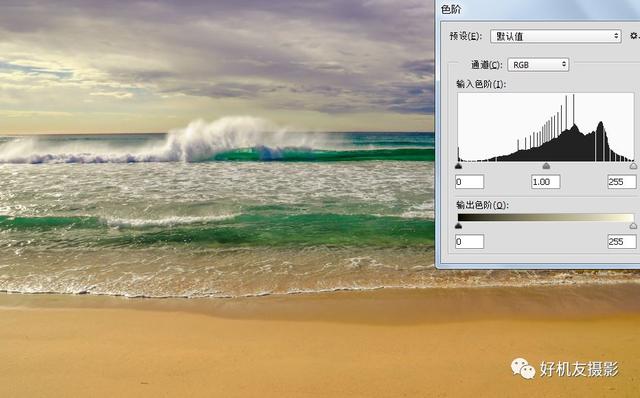Click the 好机友摄影 watermark text
The image size is (640, 398).
coord(580,369)
